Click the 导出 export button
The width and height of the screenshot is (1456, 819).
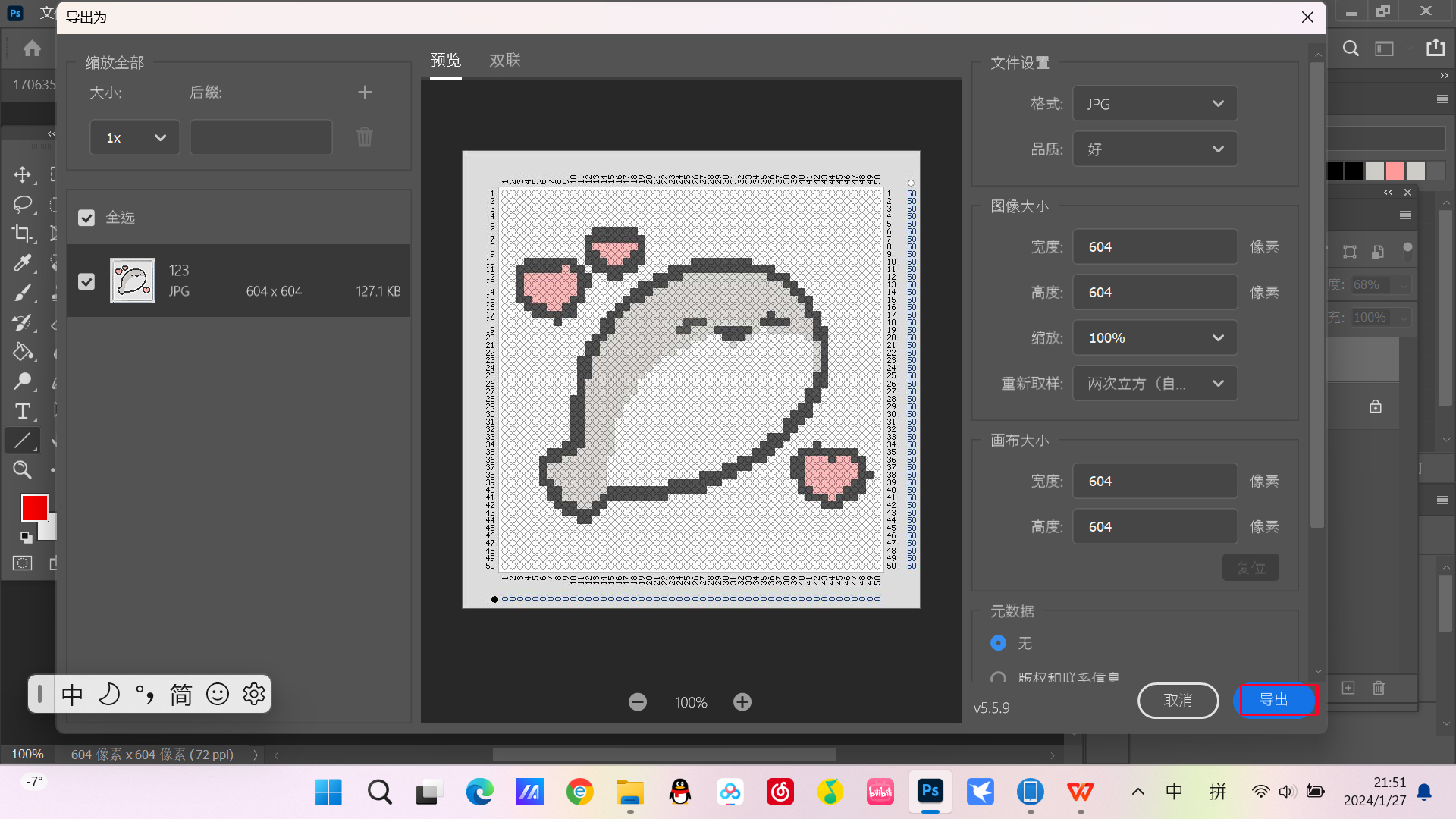coord(1274,700)
